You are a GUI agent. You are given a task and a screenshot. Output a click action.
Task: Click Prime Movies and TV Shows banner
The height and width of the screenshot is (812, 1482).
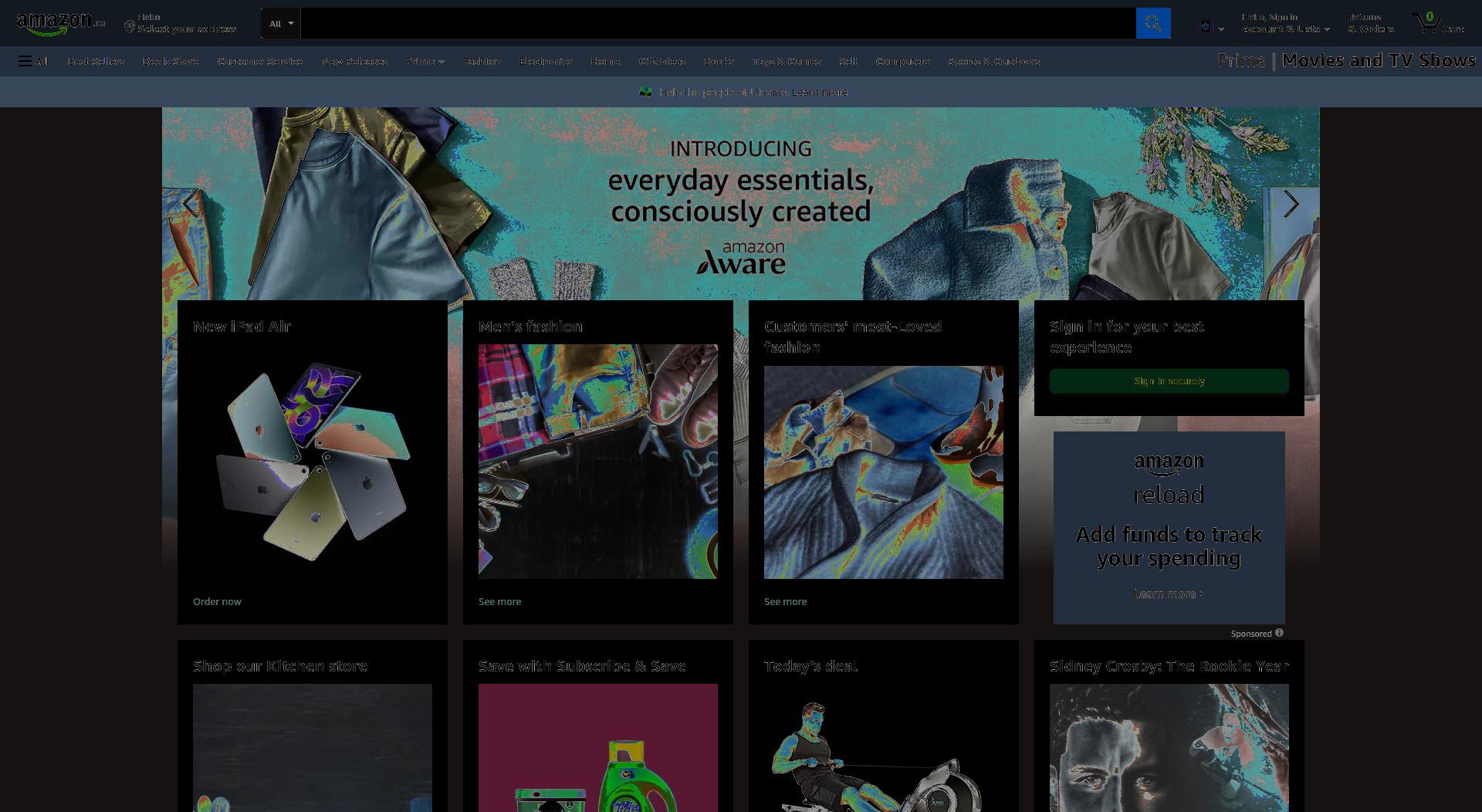[1346, 60]
